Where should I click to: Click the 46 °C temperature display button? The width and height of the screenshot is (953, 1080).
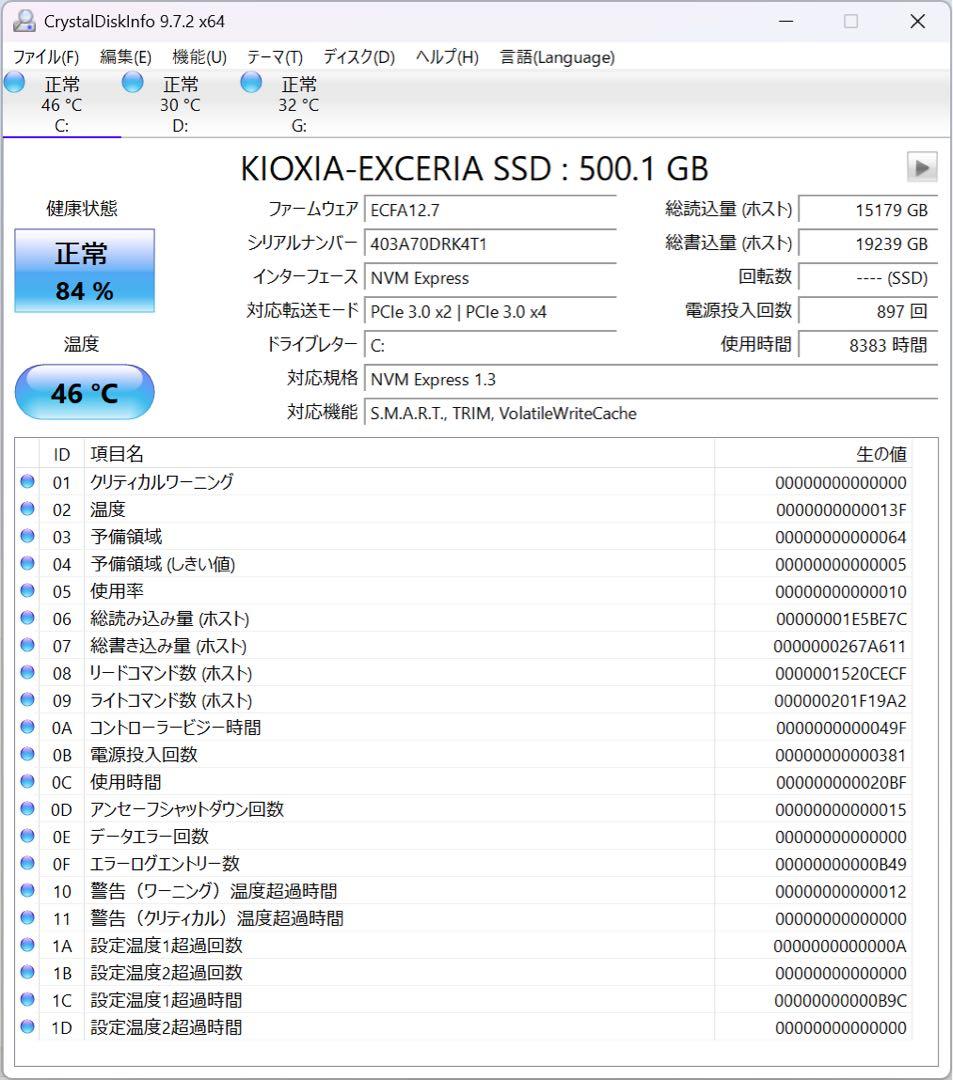[84, 392]
